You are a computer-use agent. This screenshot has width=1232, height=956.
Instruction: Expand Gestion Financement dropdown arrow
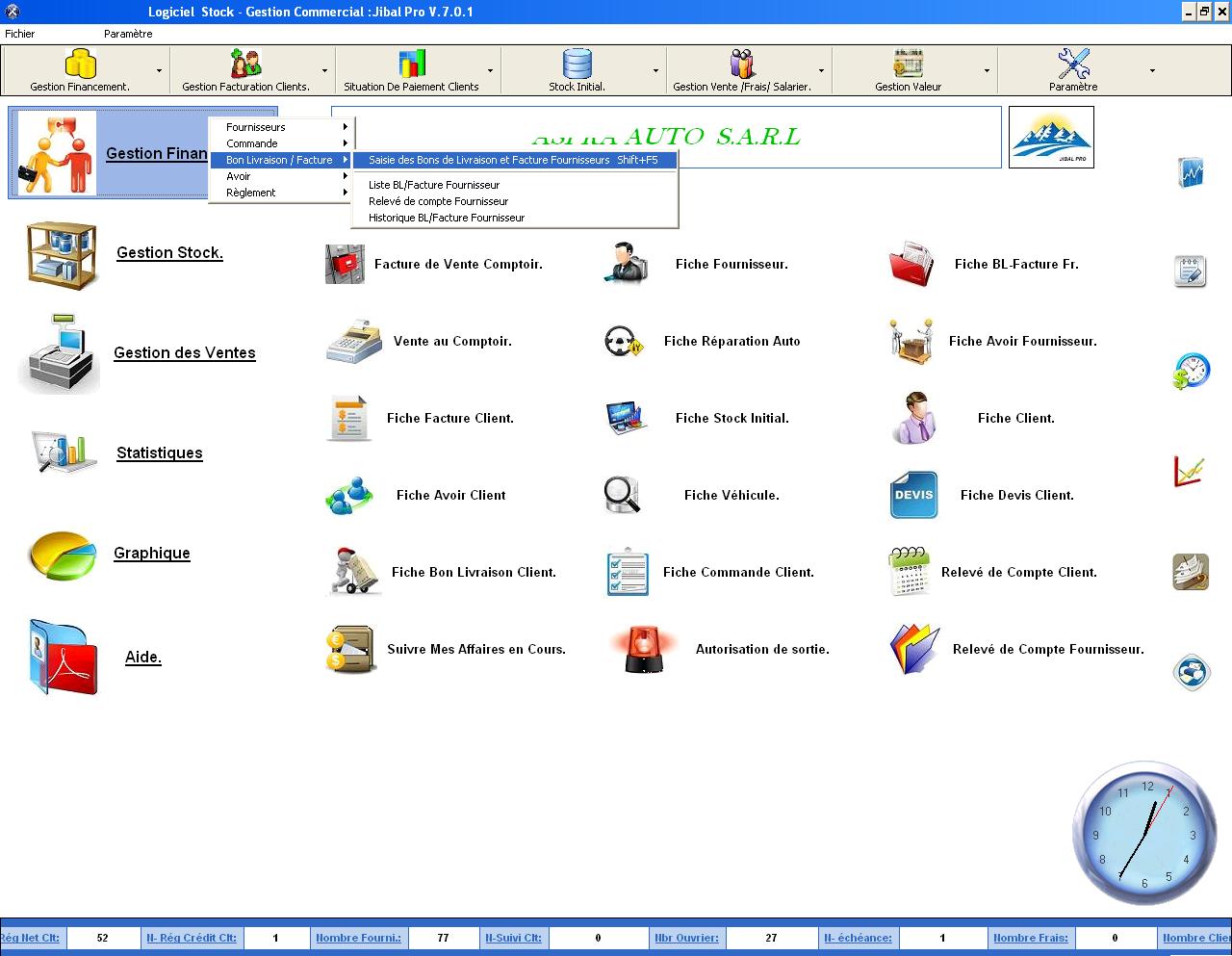pos(159,70)
